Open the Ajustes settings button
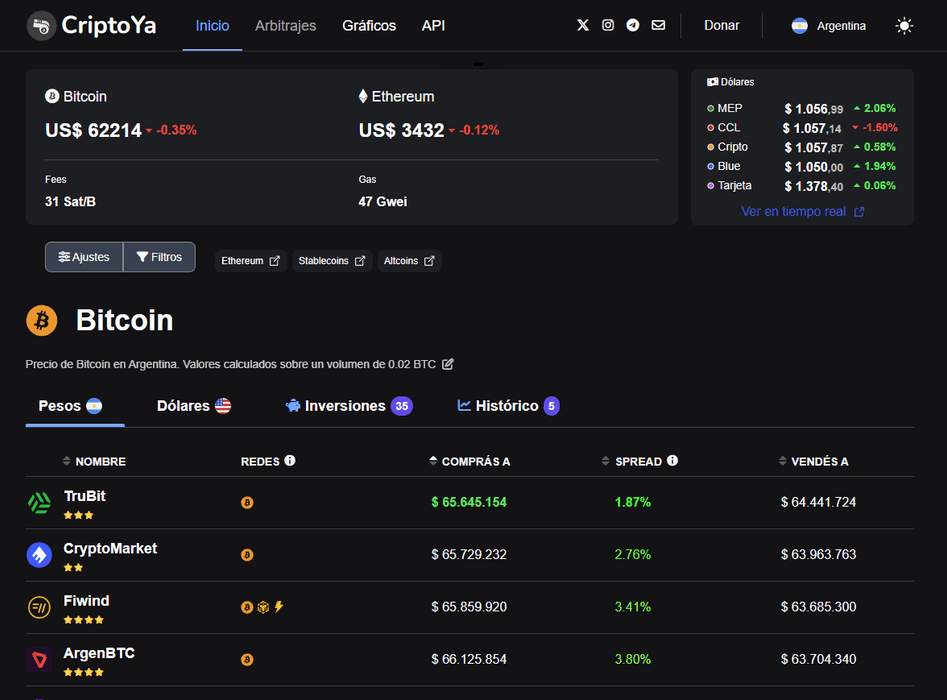 [84, 257]
